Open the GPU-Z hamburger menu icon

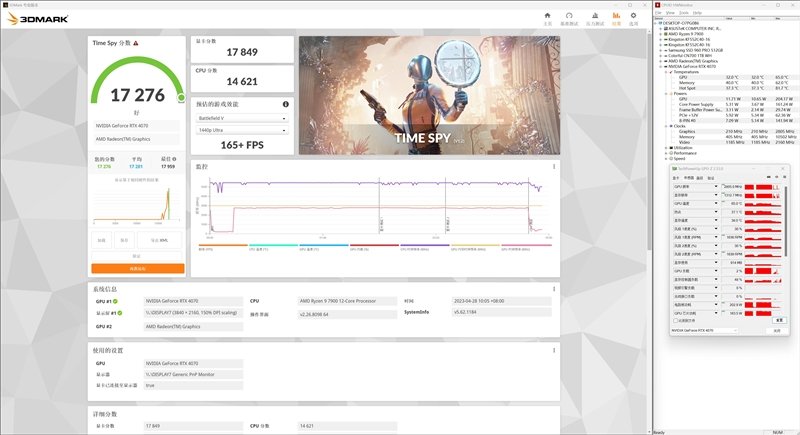point(784,177)
